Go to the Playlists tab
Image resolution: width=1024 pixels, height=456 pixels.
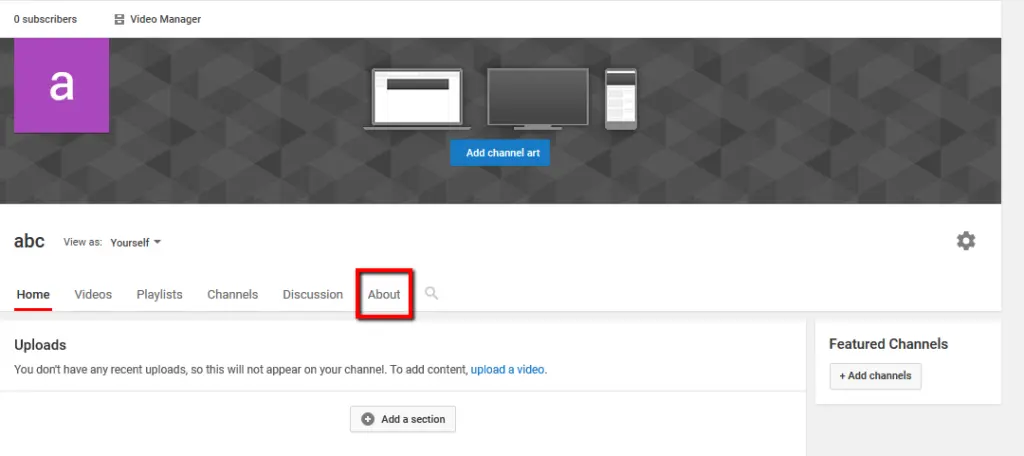click(159, 295)
